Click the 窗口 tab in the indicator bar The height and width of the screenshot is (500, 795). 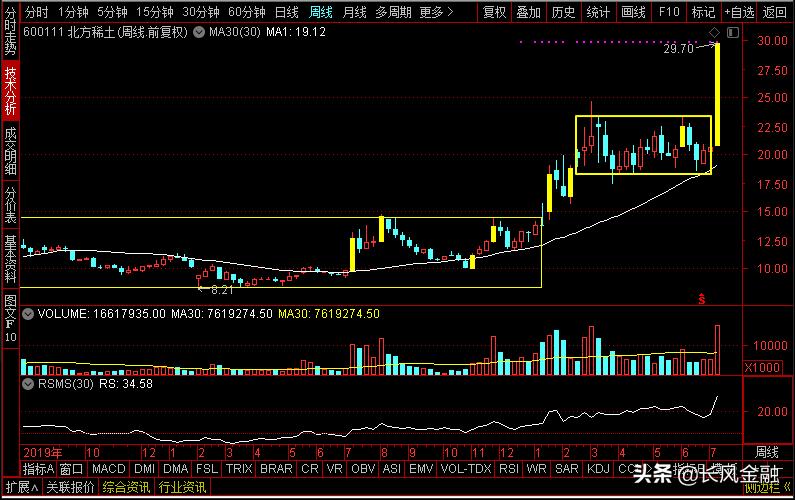tap(71, 469)
